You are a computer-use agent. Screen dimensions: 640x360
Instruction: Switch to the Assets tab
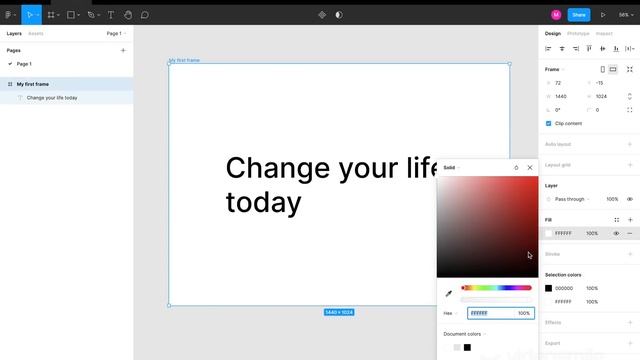tap(36, 33)
